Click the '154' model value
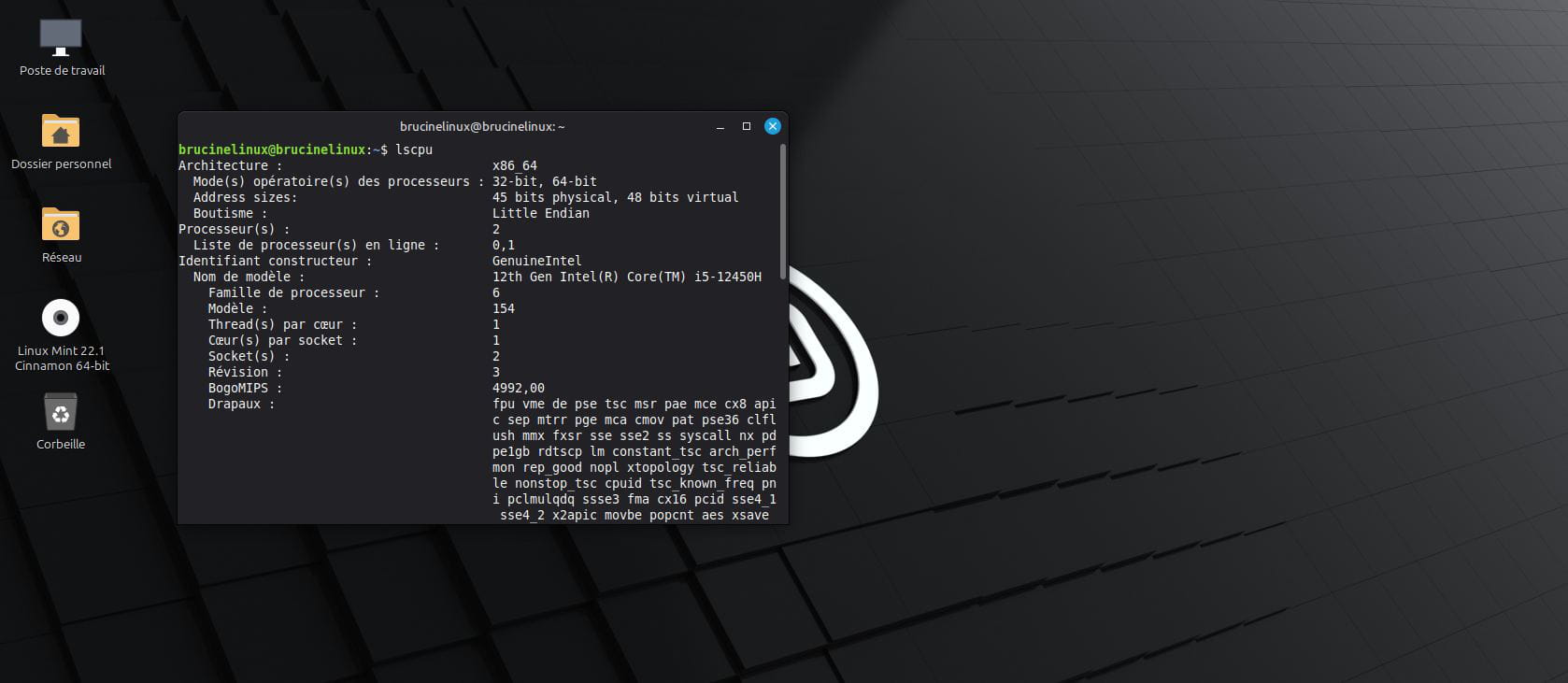The width and height of the screenshot is (1568, 683). (504, 308)
